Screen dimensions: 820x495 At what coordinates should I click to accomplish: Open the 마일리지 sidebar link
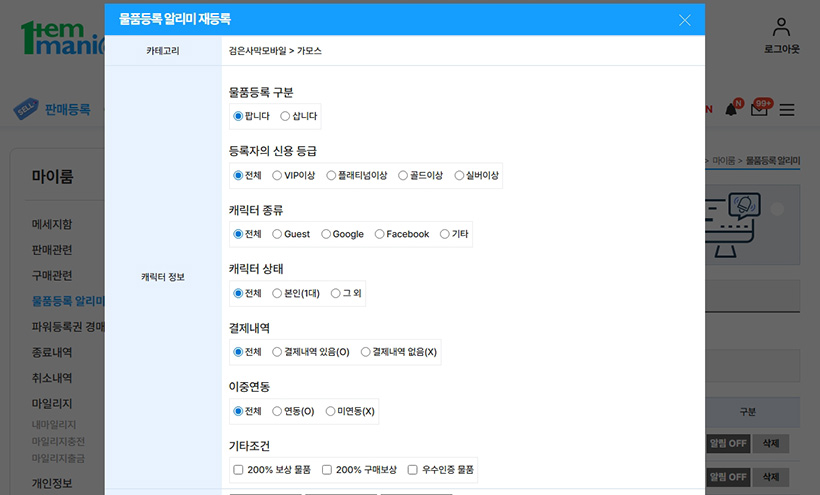52,404
